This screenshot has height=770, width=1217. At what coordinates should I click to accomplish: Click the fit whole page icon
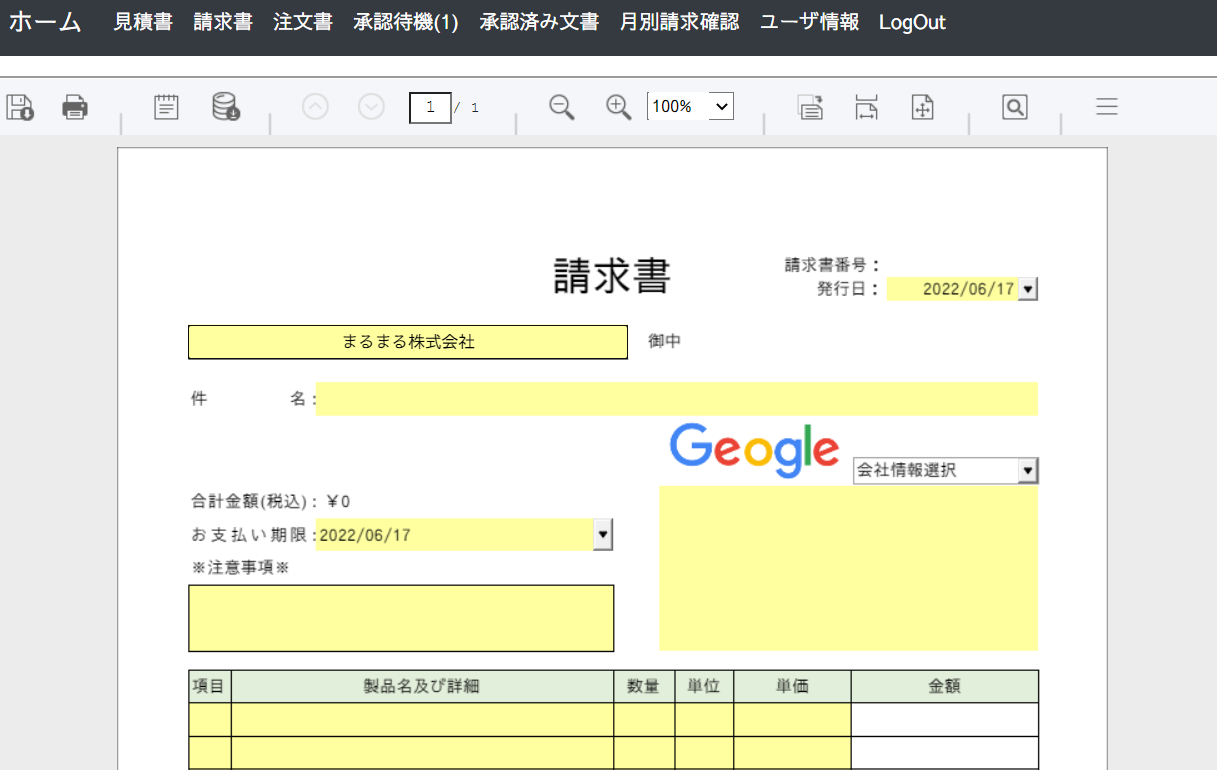click(922, 107)
